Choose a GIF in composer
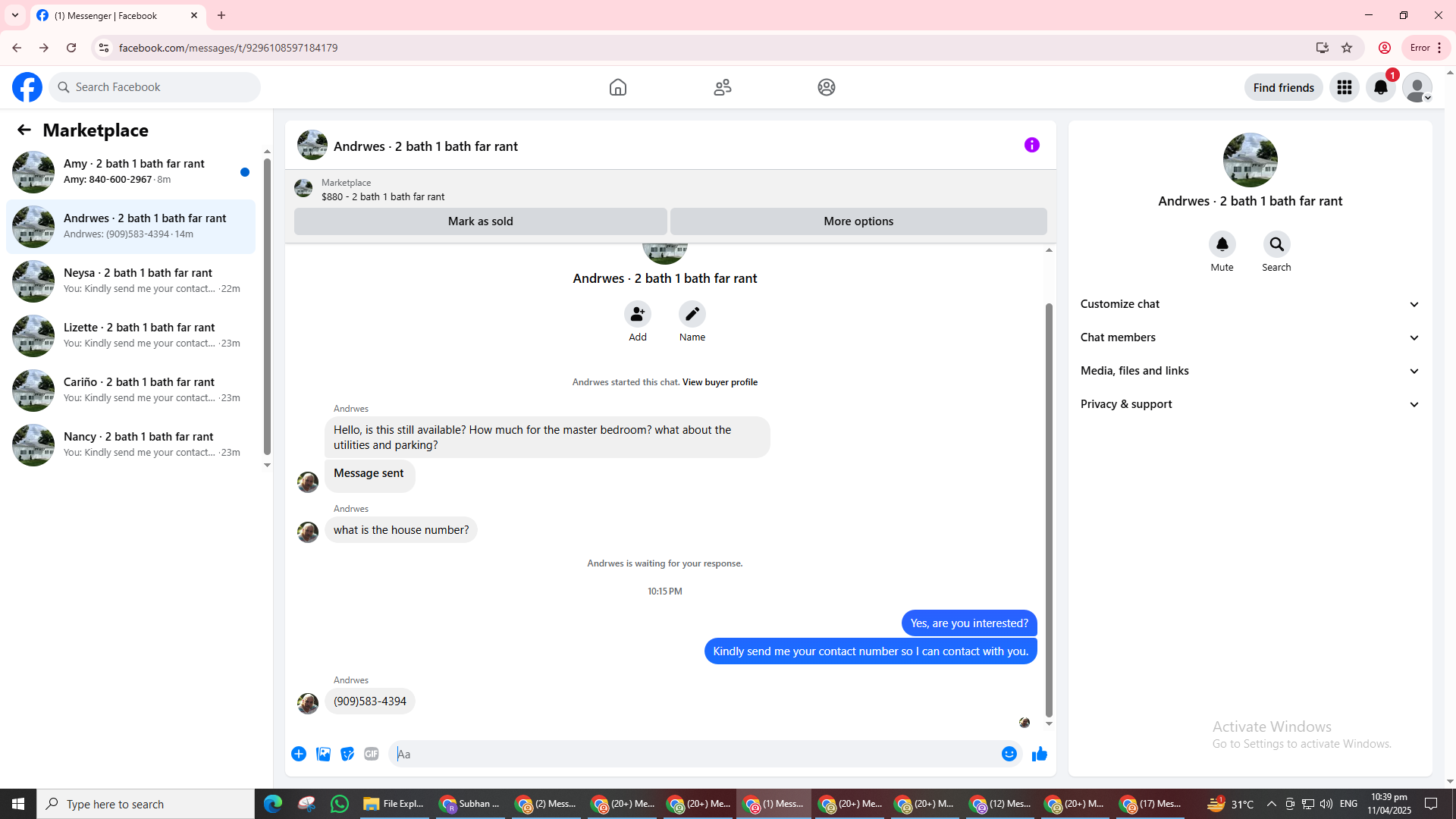This screenshot has height=819, width=1456. click(372, 754)
